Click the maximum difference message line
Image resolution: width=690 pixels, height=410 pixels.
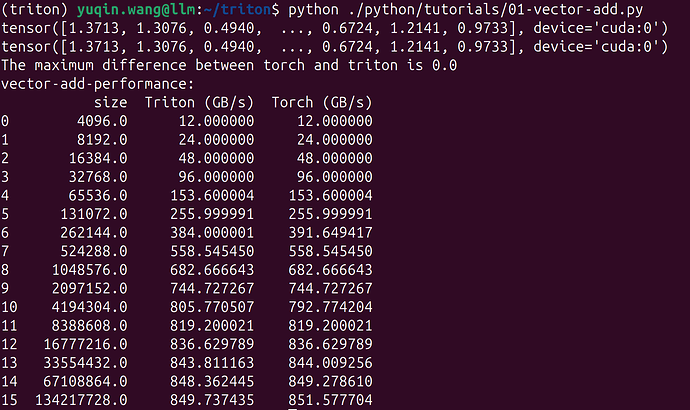[x=230, y=65]
